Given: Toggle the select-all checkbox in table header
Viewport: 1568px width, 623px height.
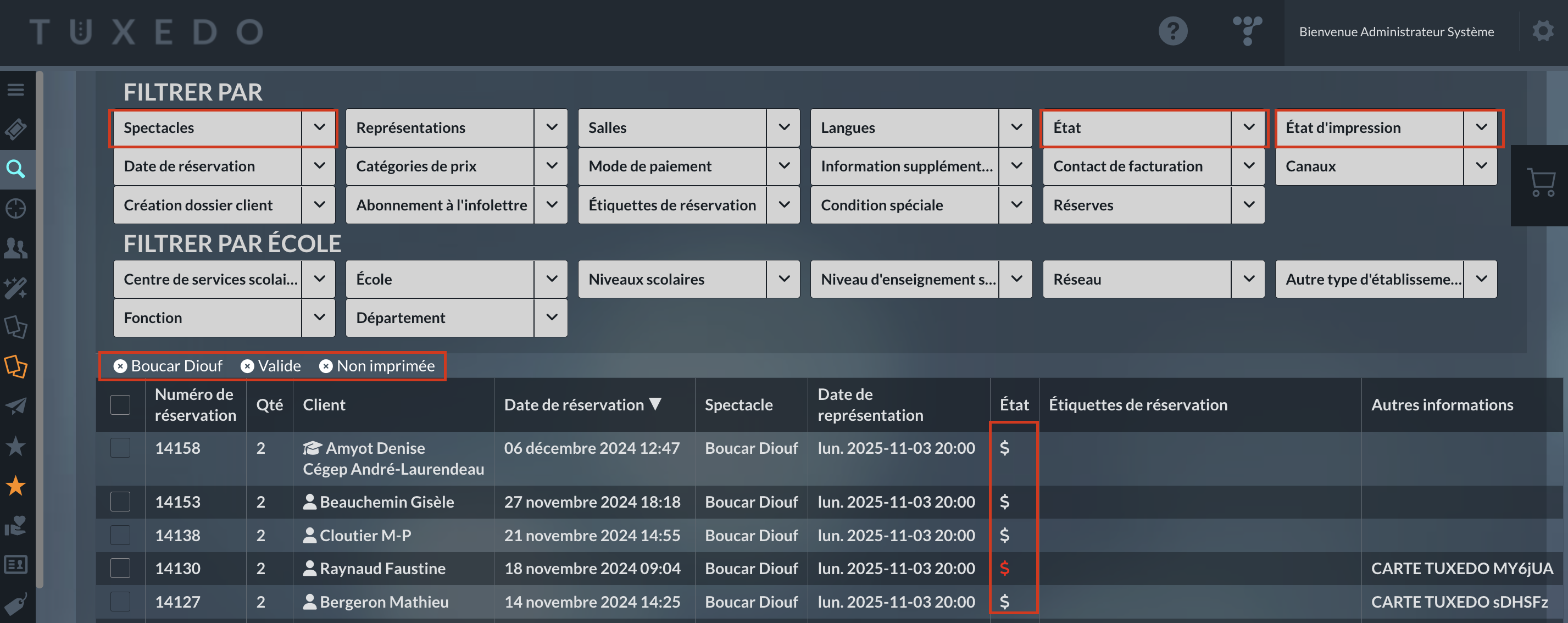Looking at the screenshot, I should 120,405.
